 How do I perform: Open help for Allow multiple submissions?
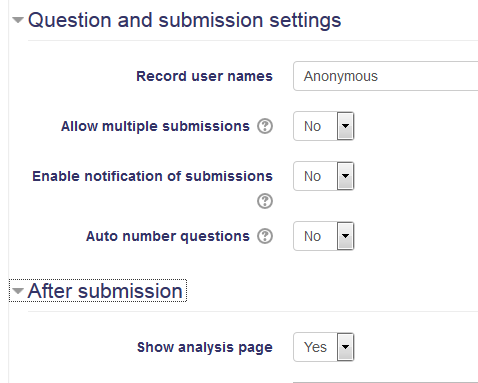pyautogui.click(x=265, y=126)
